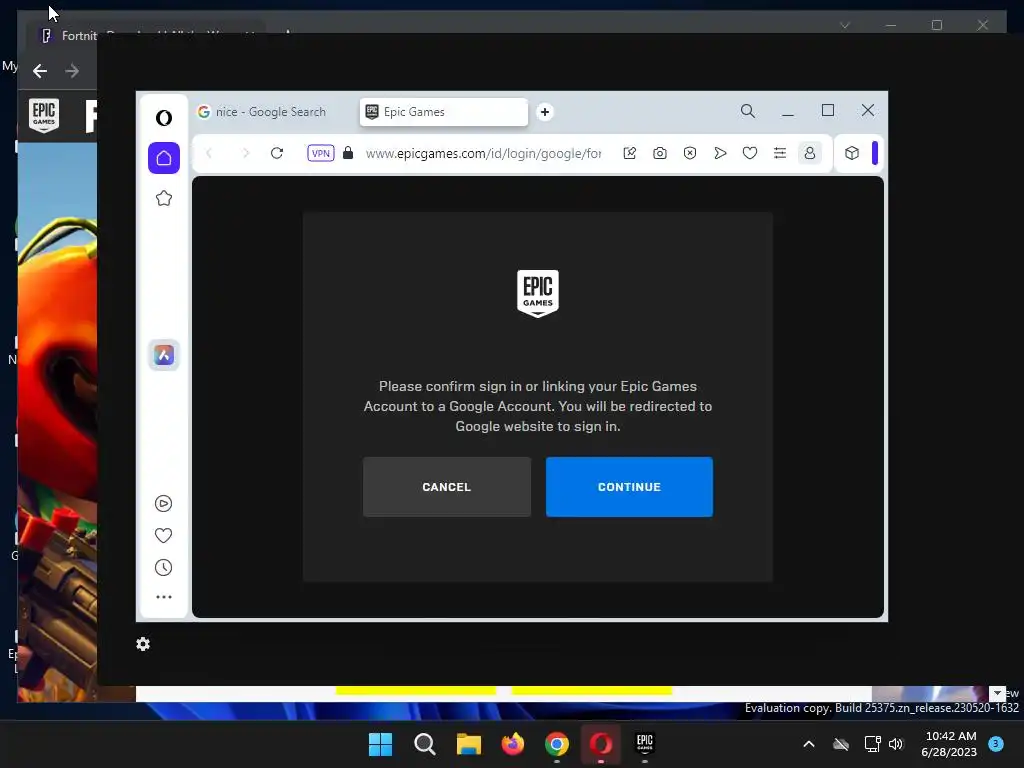Take a snapshot with camera icon
Image resolution: width=1024 pixels, height=768 pixels.
tap(660, 153)
